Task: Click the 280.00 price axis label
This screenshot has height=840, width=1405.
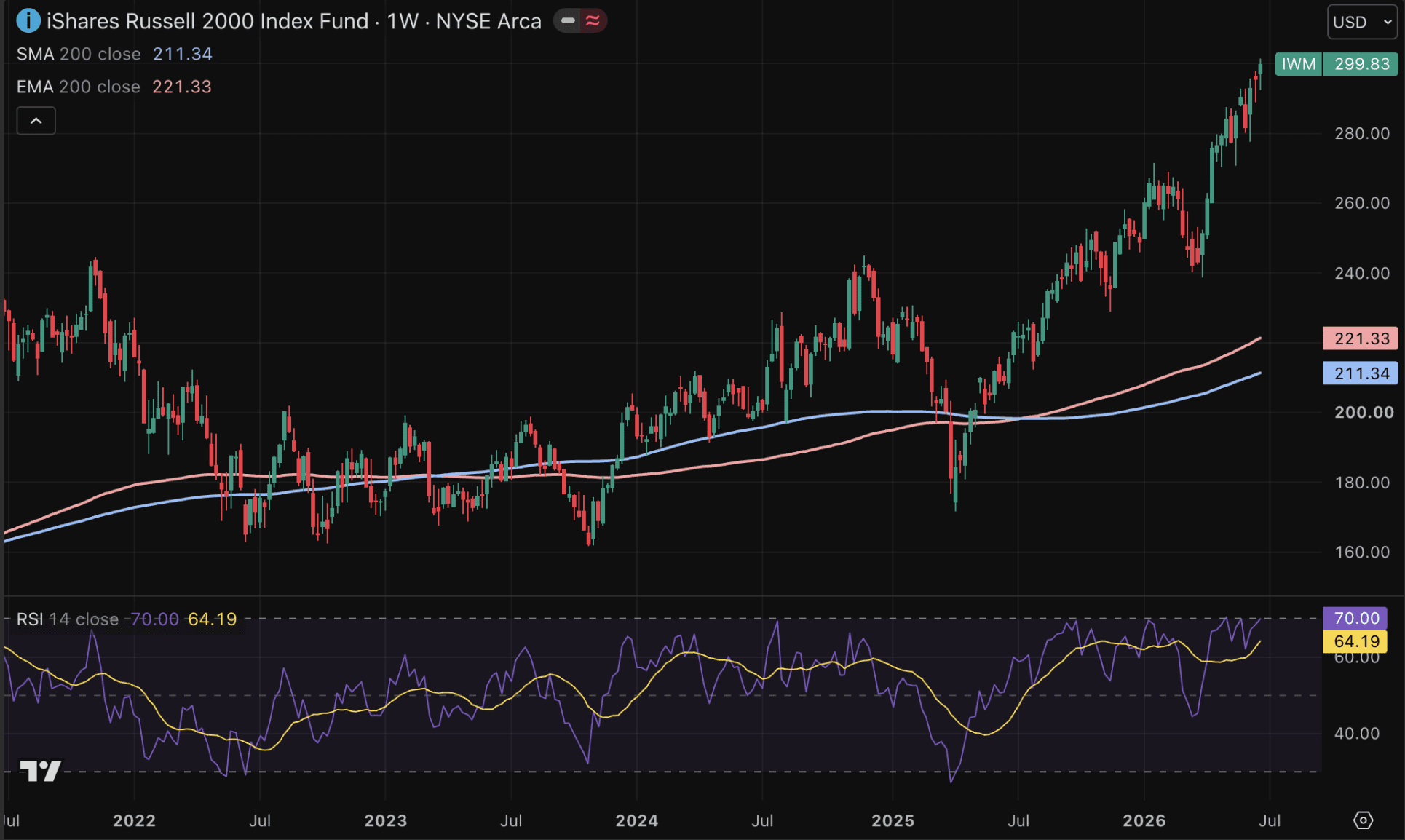Action: [x=1362, y=134]
